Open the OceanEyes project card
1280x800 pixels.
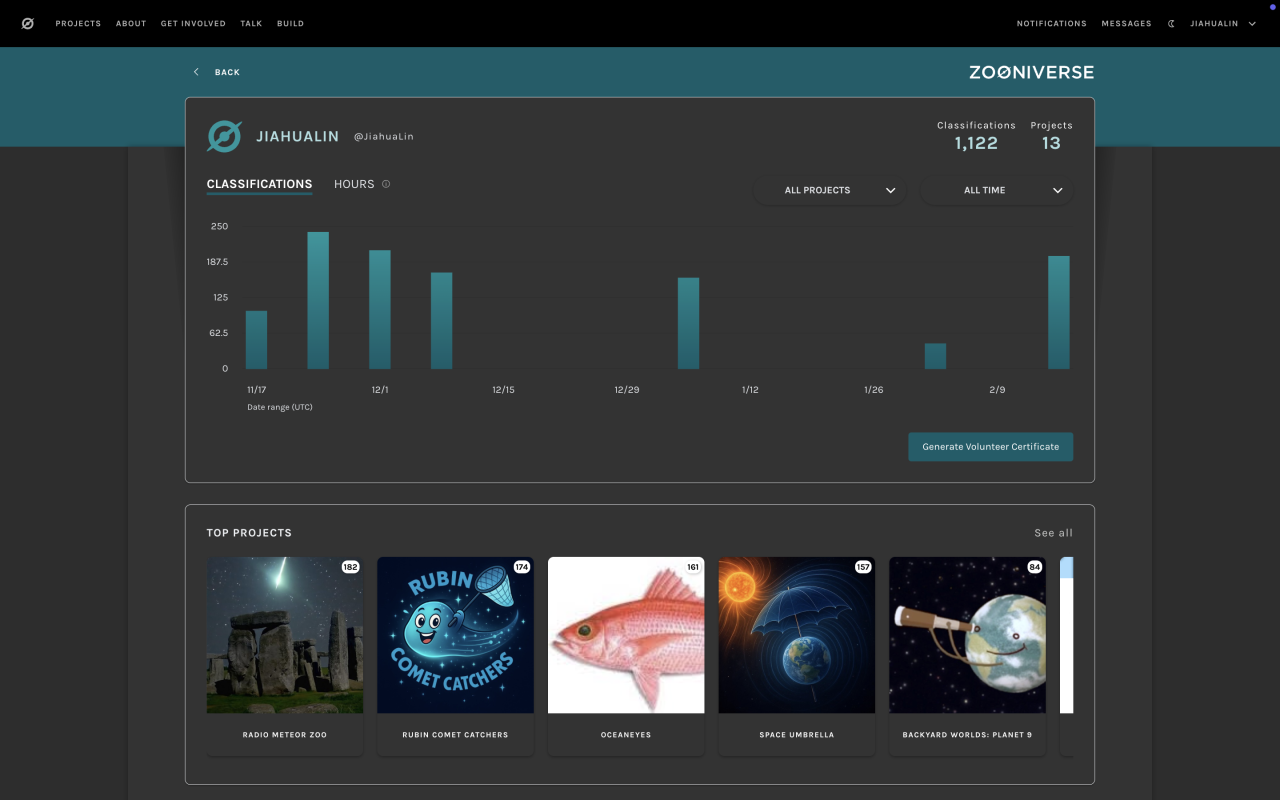pos(626,656)
